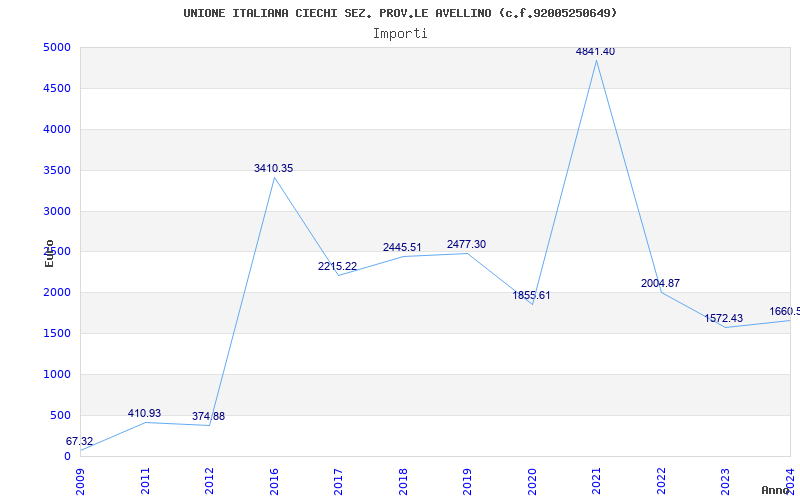Click the Anno axis title

[x=776, y=490]
